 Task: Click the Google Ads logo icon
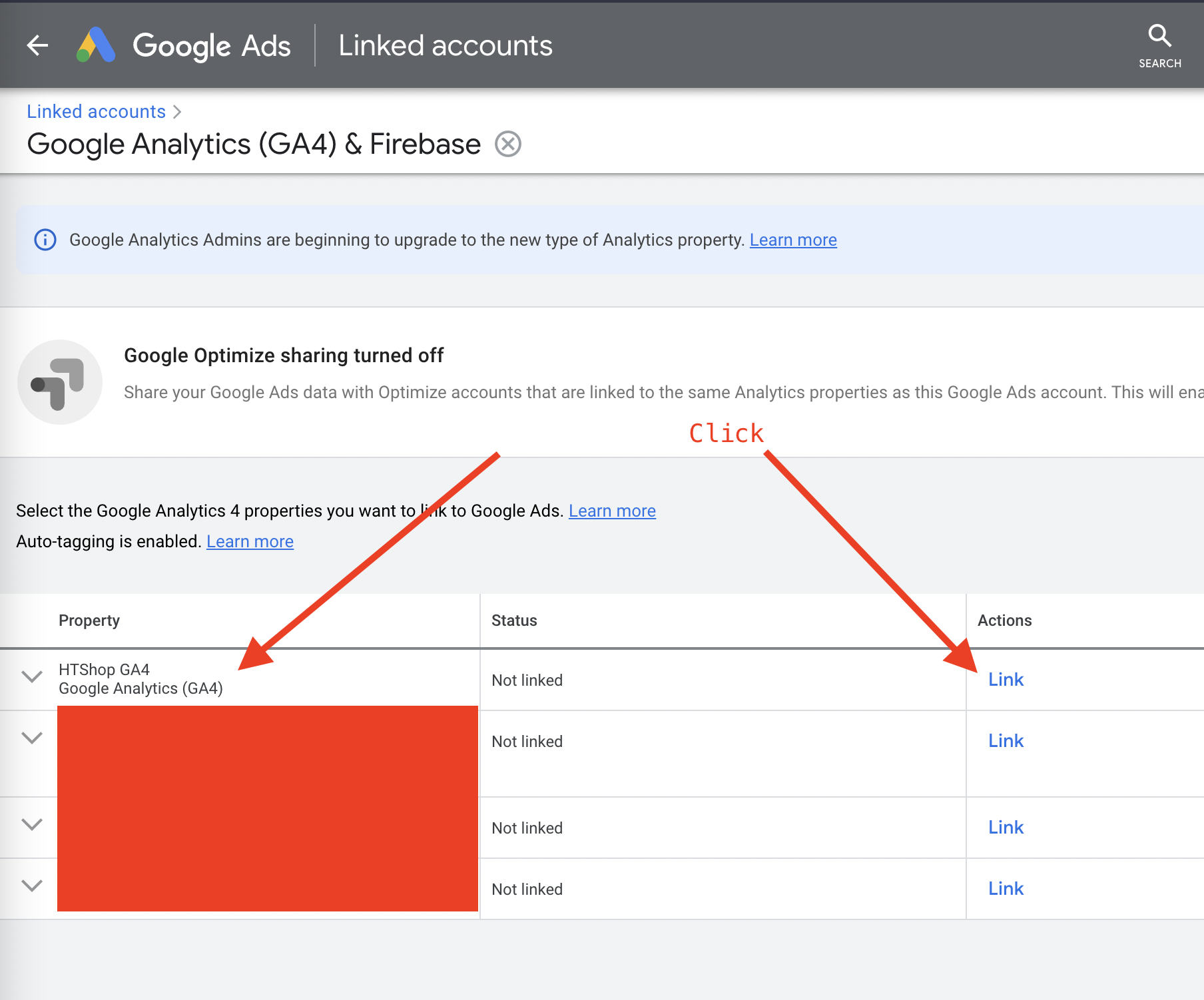pos(96,45)
